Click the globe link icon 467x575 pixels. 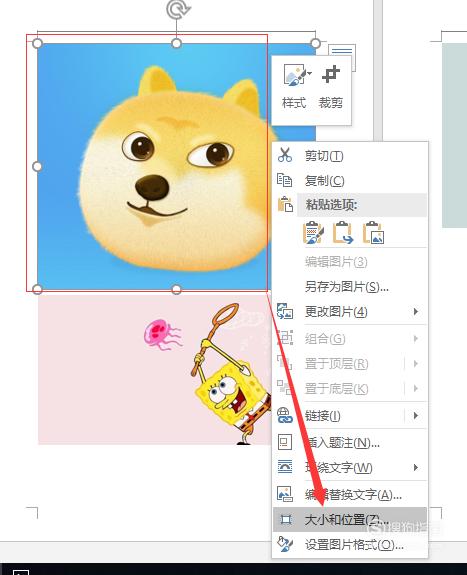285,415
